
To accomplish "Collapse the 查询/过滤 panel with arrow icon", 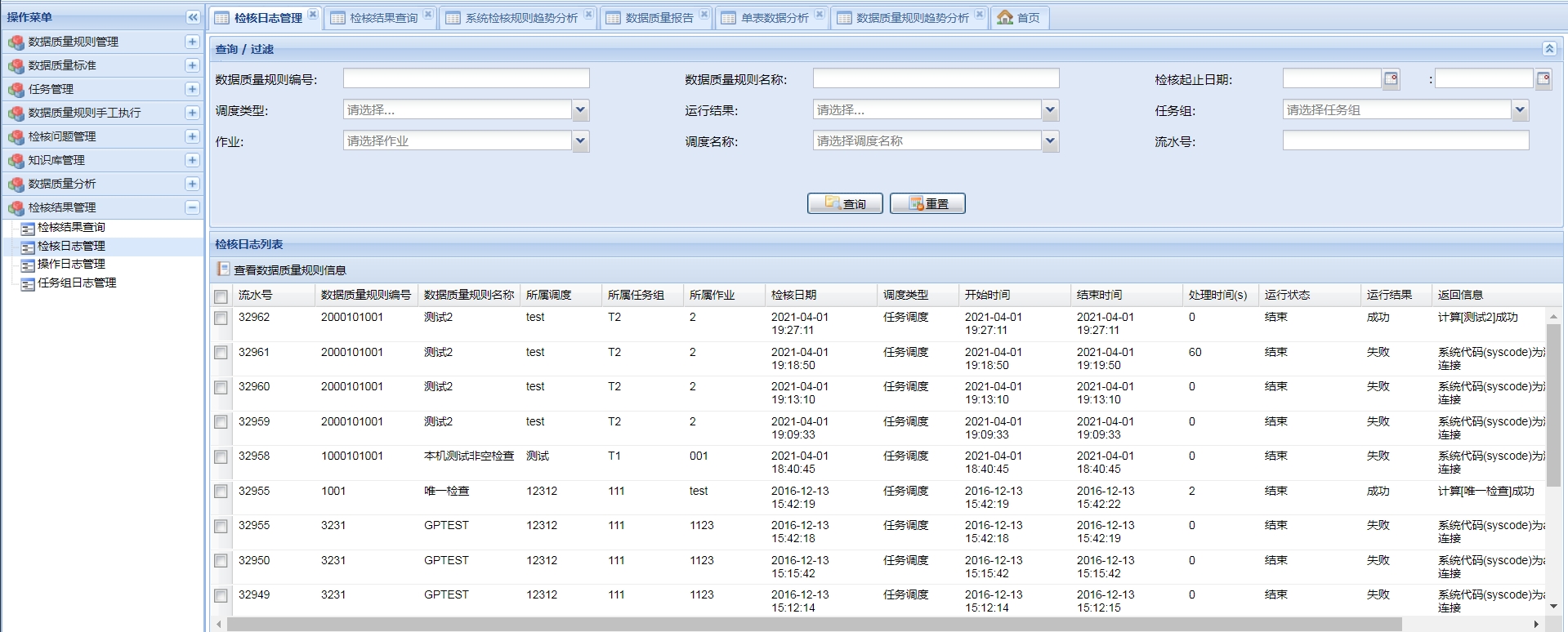I will tap(1548, 49).
